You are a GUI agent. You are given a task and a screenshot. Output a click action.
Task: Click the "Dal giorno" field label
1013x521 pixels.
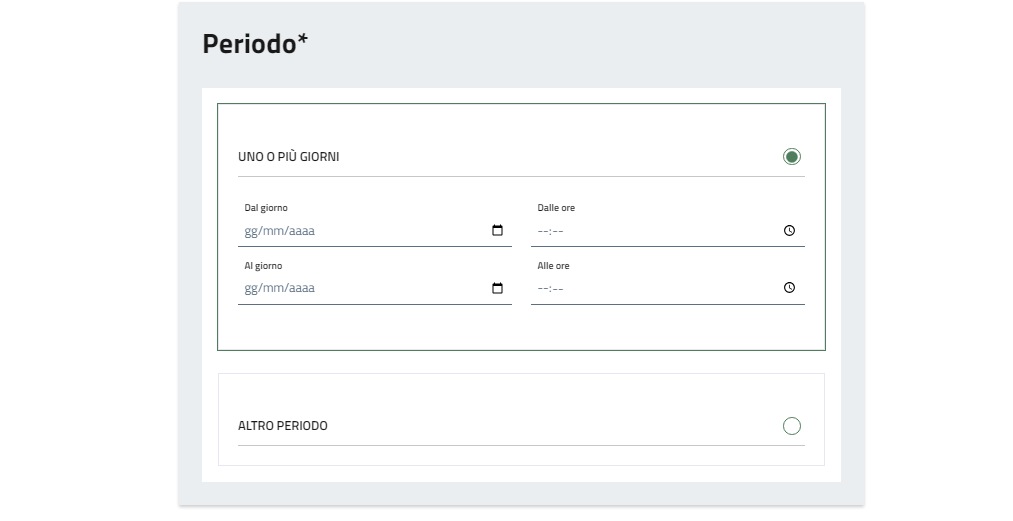[266, 208]
